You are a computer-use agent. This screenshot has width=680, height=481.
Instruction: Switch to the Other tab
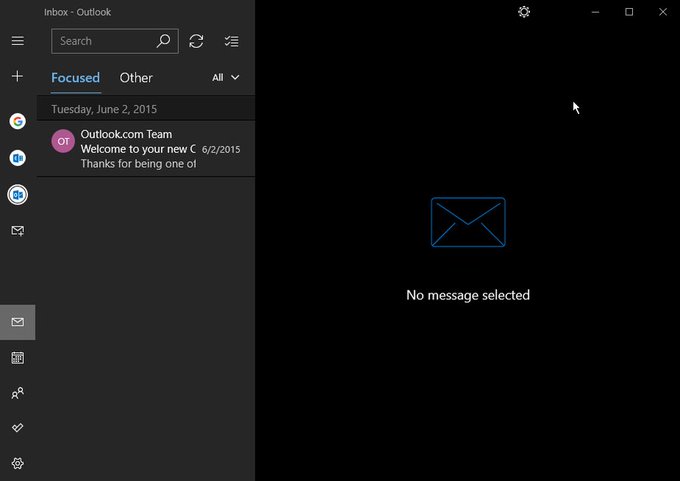(136, 78)
